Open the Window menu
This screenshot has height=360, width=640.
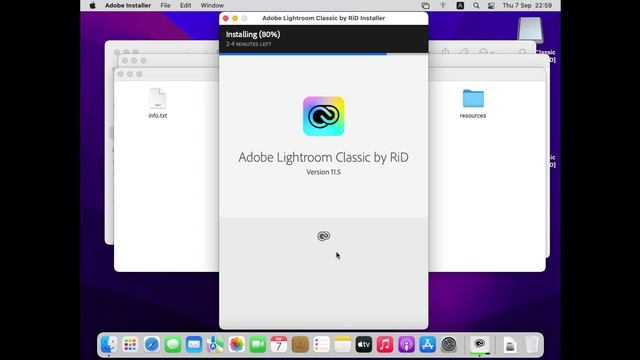(212, 5)
